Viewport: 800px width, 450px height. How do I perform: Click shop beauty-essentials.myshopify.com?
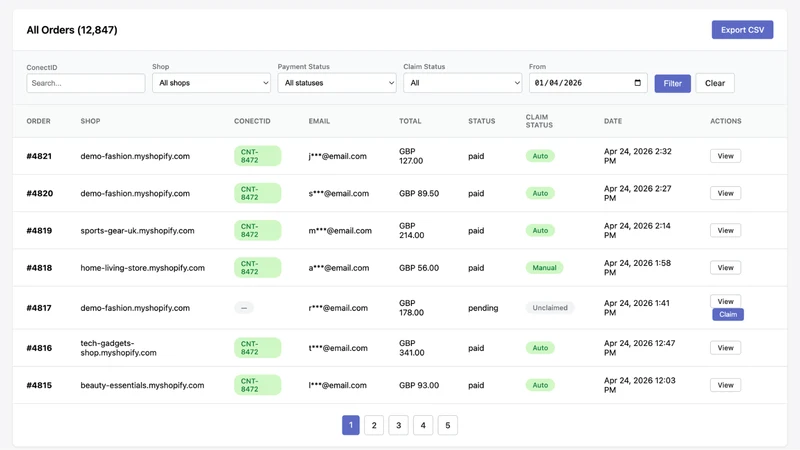[x=142, y=385]
